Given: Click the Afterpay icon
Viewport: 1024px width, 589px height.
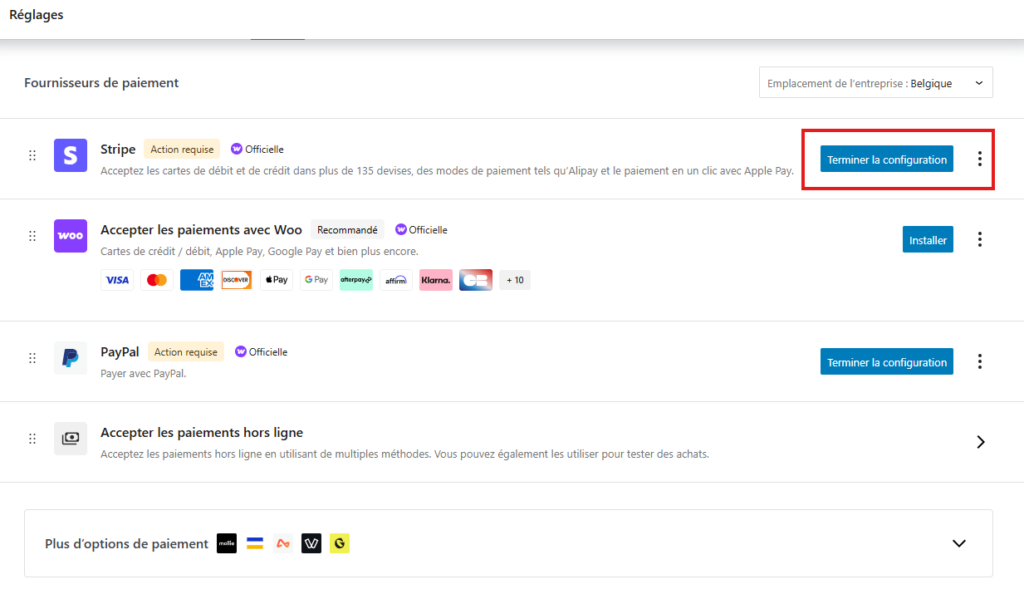Looking at the screenshot, I should (356, 280).
